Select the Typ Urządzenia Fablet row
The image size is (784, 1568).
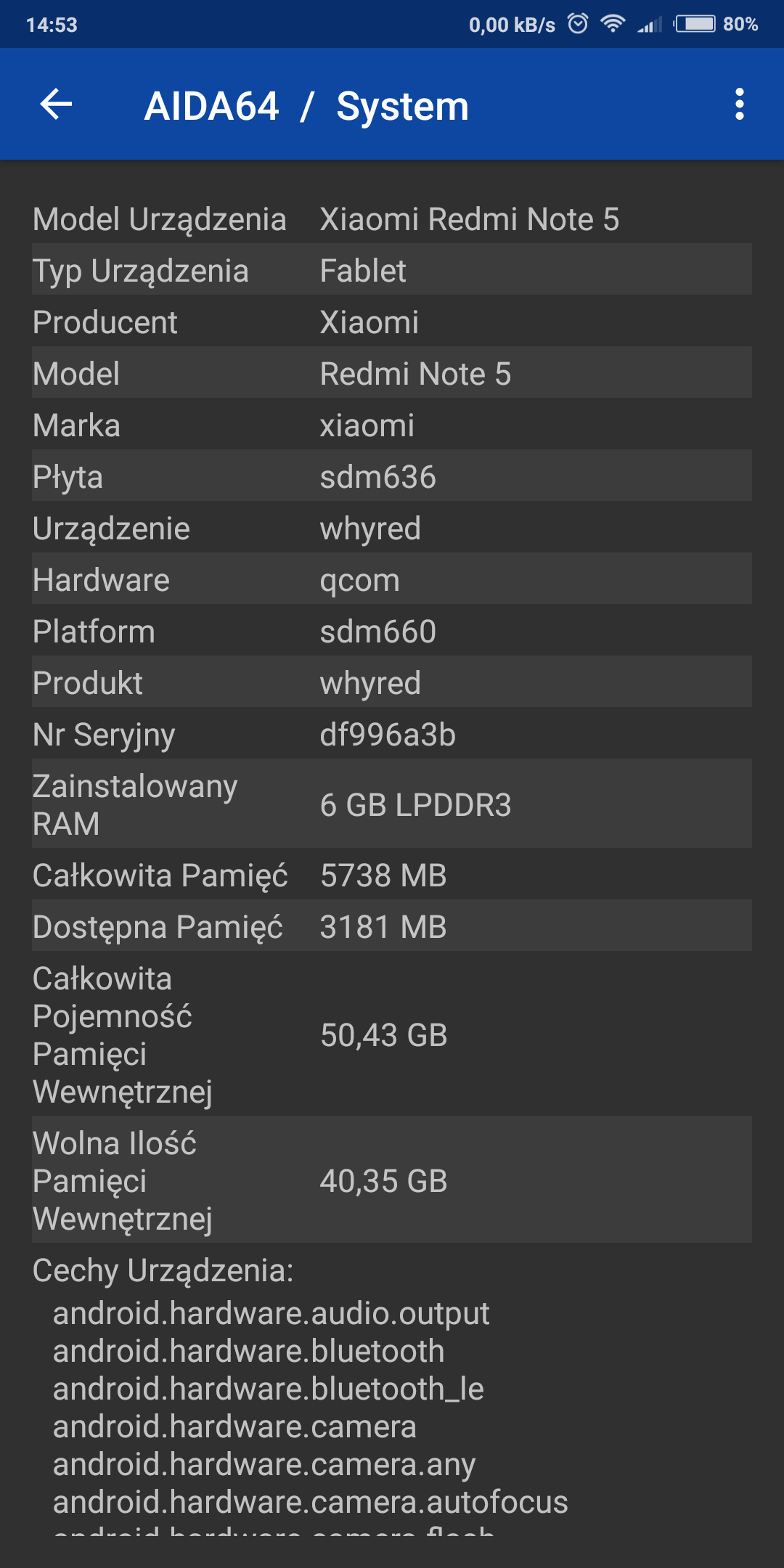click(392, 271)
